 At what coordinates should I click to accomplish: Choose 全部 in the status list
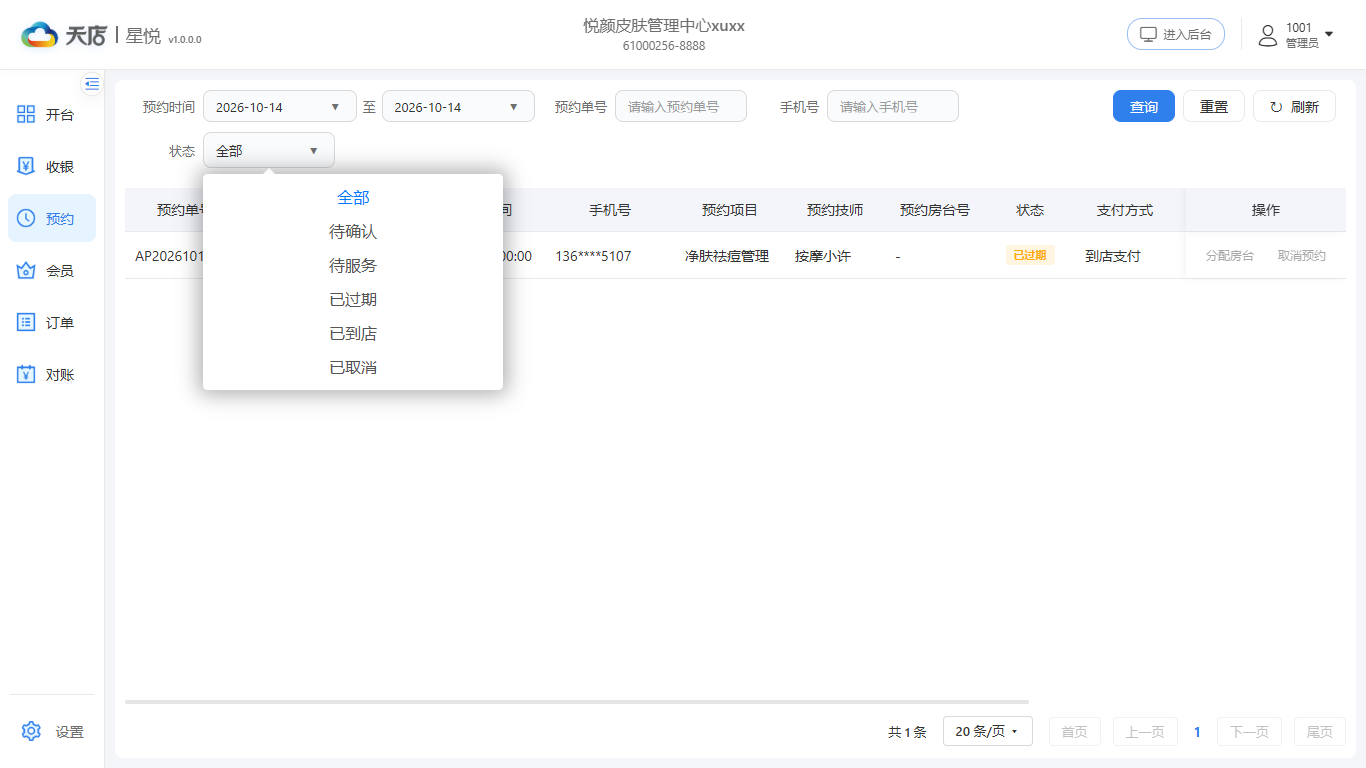click(353, 198)
